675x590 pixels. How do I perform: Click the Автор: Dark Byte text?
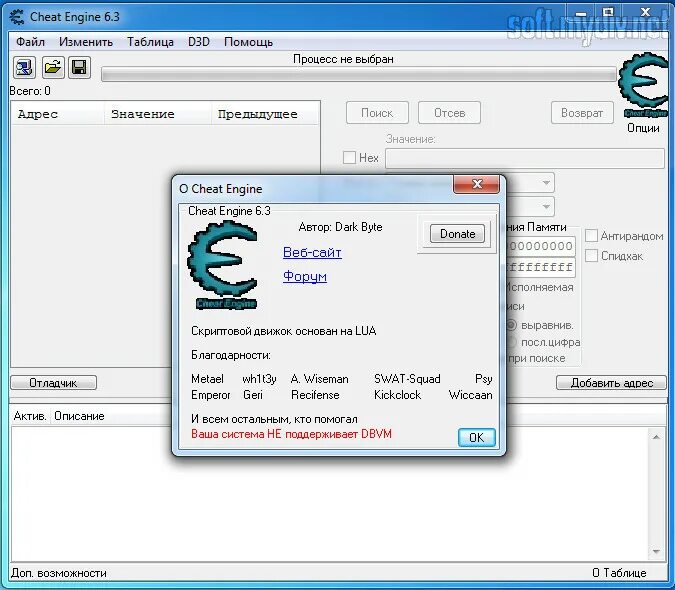point(340,227)
